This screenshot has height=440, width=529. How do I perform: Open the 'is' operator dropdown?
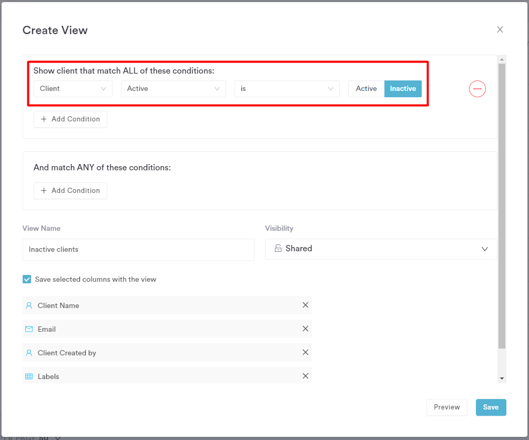[287, 89]
